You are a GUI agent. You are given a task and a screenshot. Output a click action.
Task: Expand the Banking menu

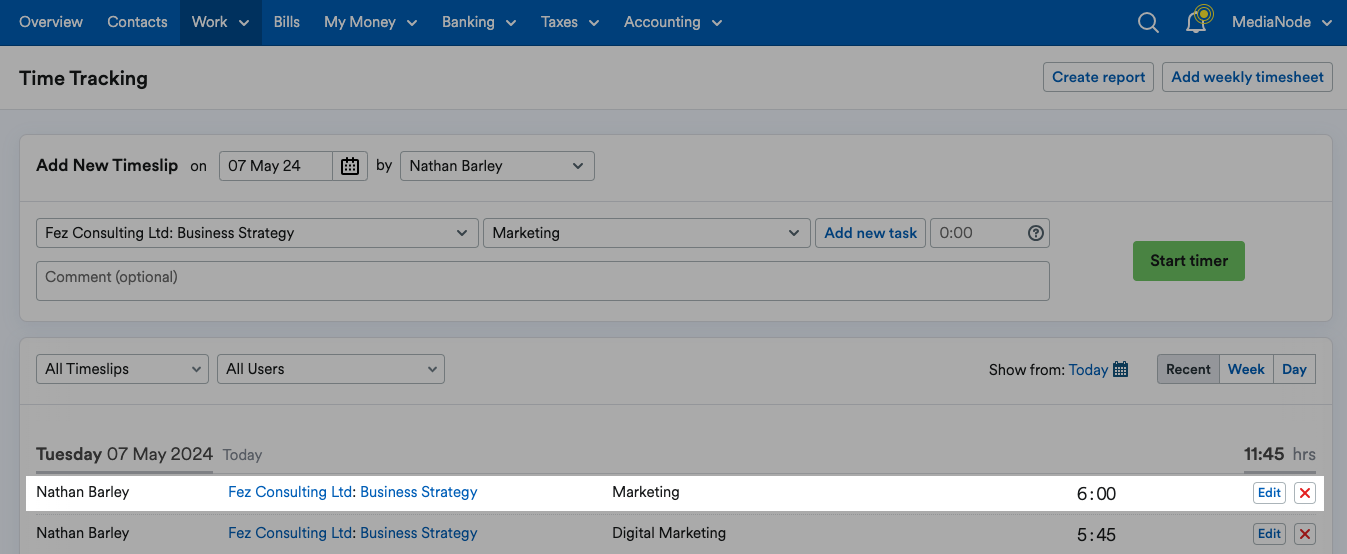click(479, 22)
